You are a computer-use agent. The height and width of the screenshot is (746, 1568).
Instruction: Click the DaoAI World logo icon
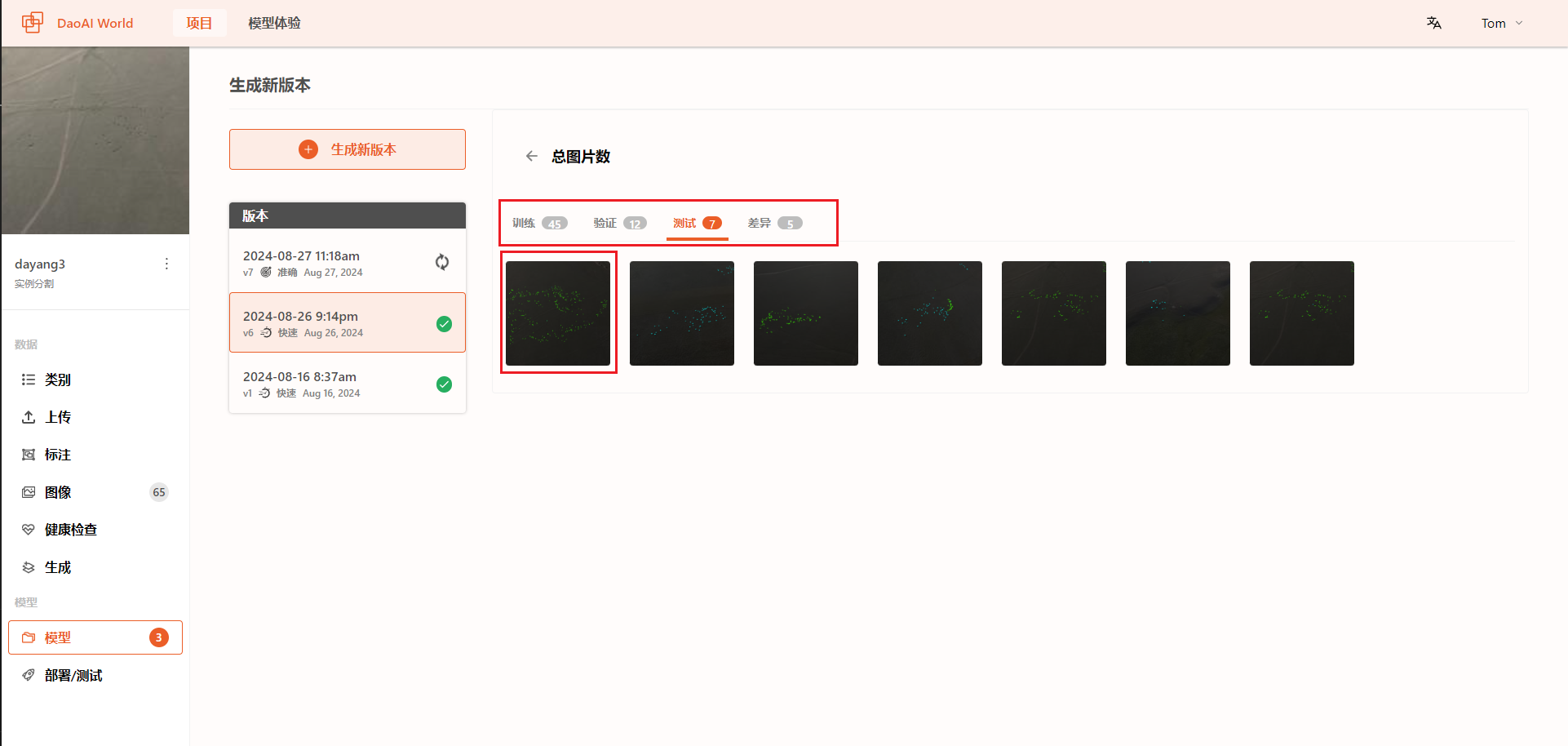pos(33,23)
